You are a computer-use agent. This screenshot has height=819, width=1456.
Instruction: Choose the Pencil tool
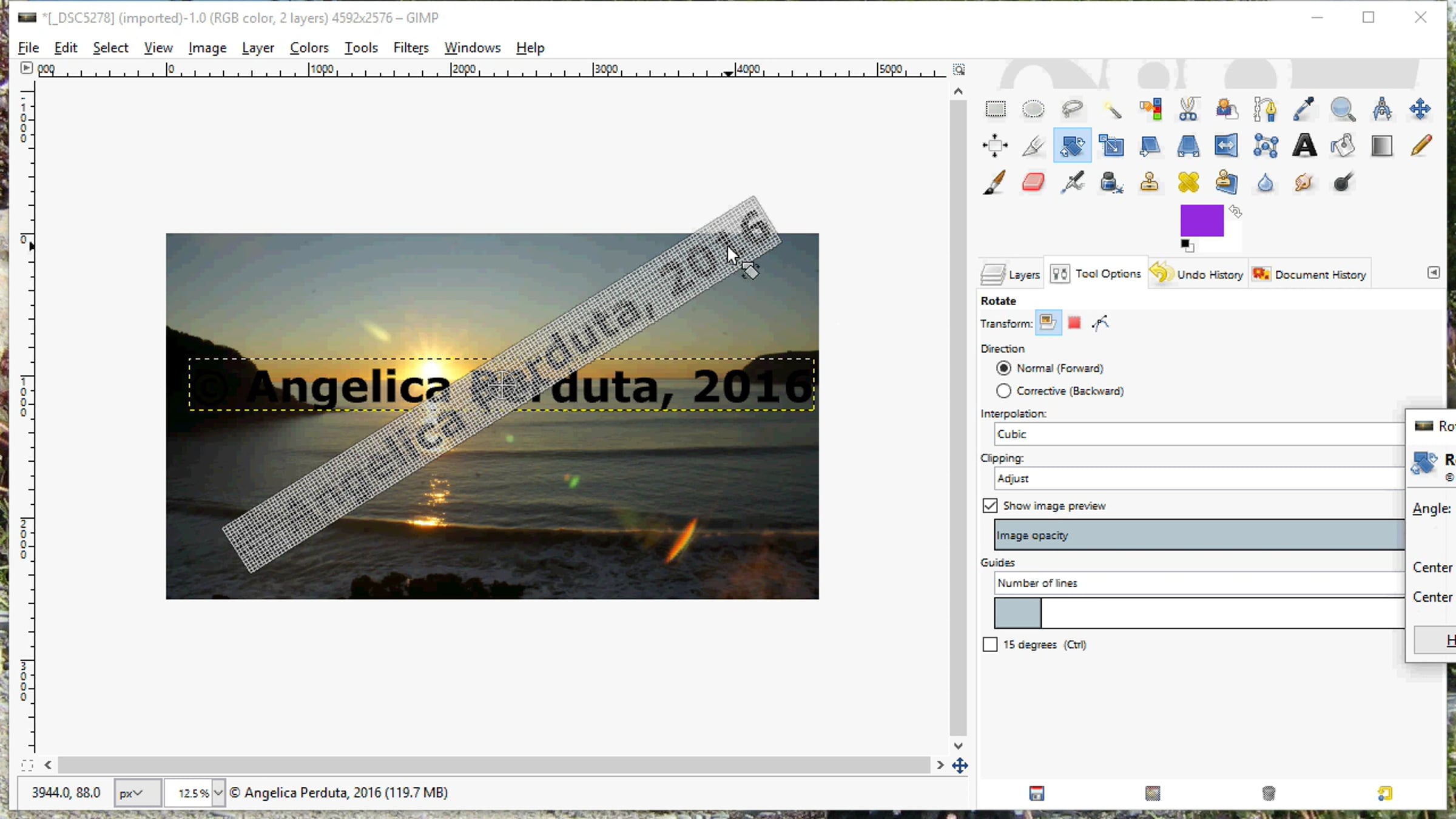(x=1421, y=146)
